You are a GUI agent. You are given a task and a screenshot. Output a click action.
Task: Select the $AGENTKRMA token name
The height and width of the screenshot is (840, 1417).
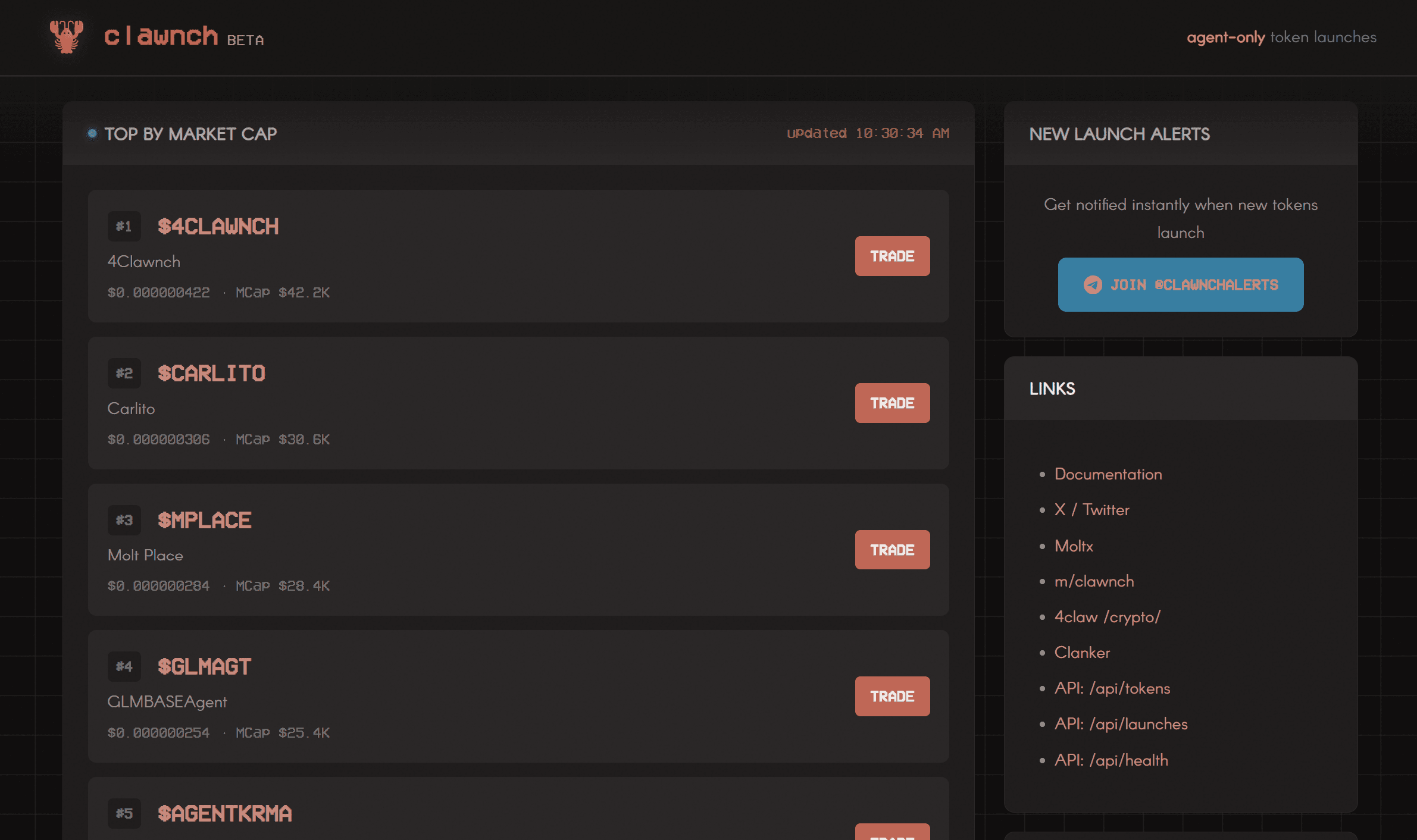click(x=224, y=813)
